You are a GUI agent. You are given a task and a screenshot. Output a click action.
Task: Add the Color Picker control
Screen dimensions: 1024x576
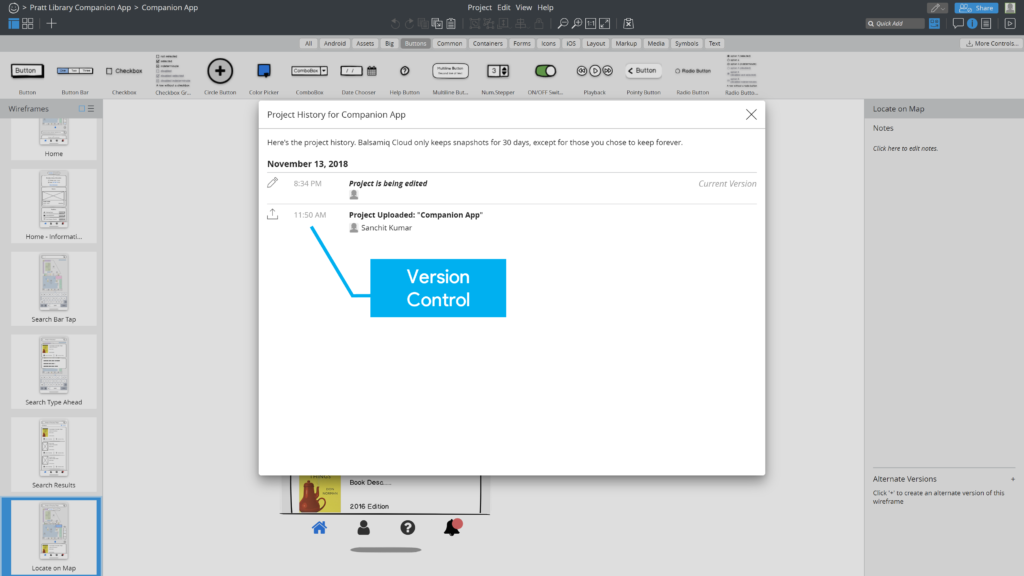click(262, 70)
